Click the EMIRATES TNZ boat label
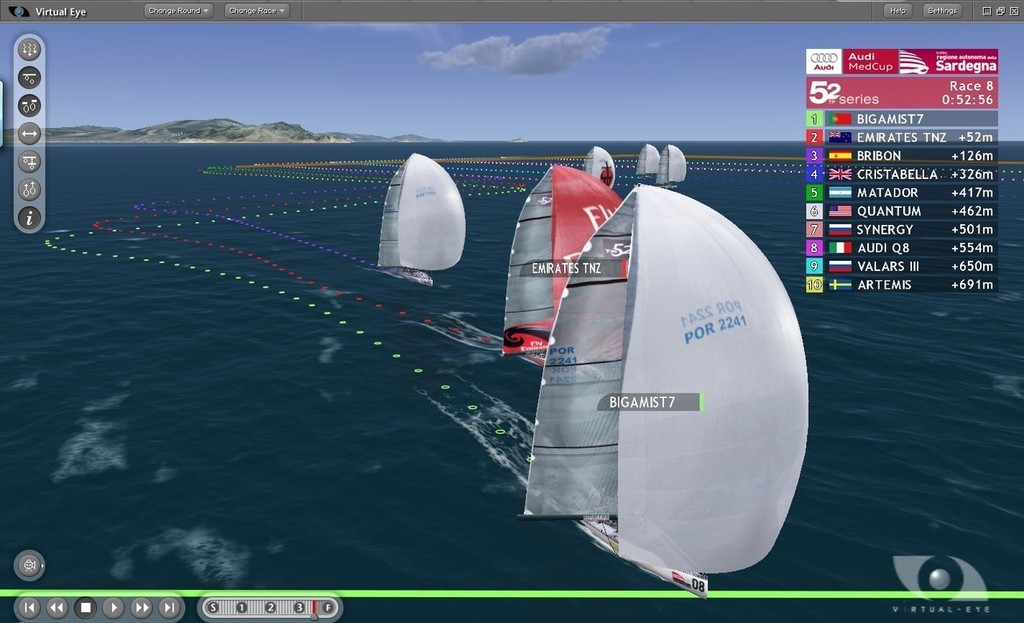Viewport: 1024px width, 623px height. coord(572,268)
